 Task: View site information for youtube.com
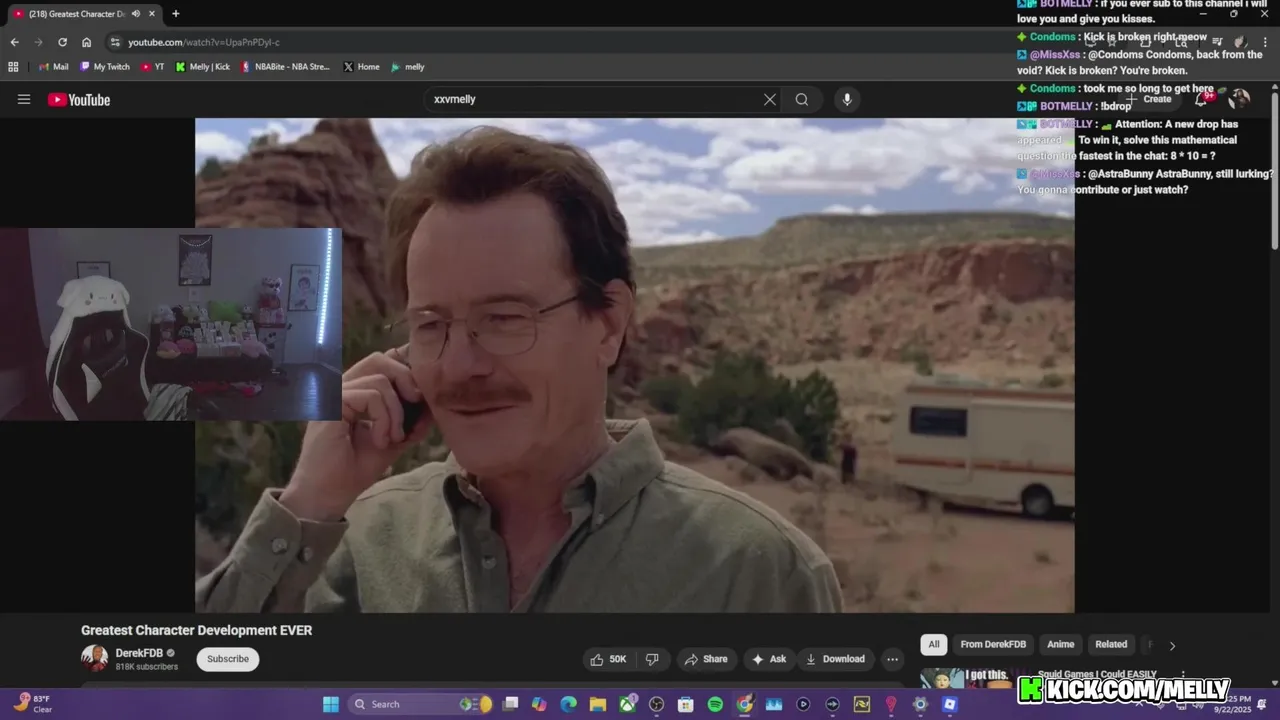[x=115, y=42]
